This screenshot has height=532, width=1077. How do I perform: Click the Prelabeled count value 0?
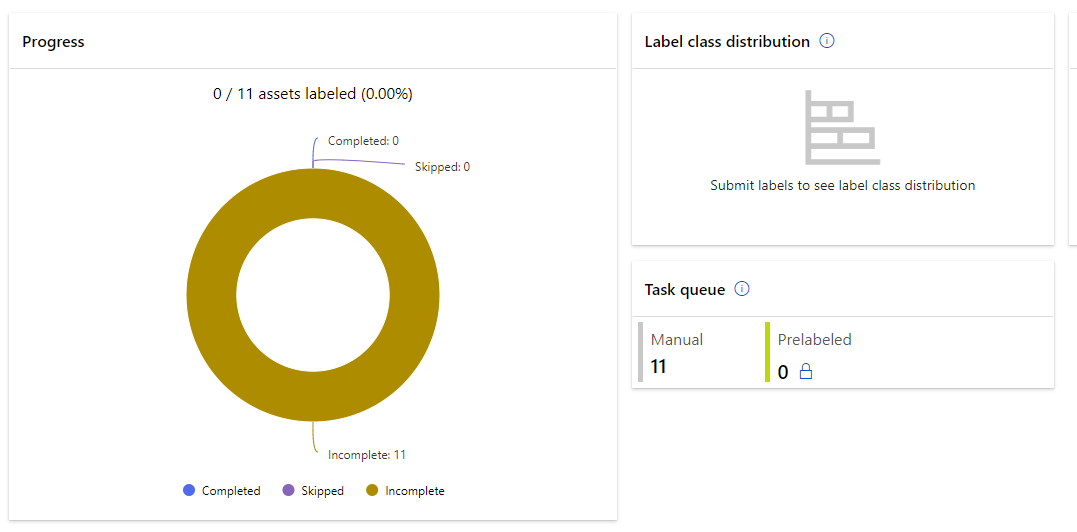pyautogui.click(x=783, y=373)
